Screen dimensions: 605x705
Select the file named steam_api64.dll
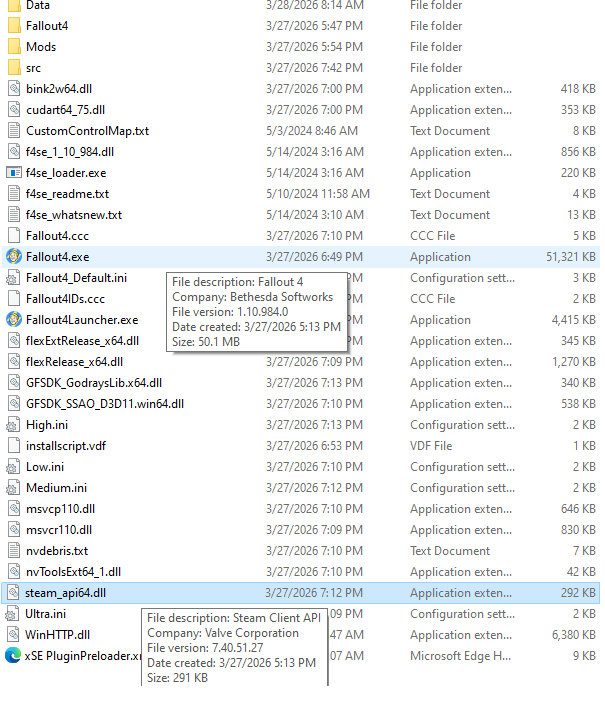66,593
